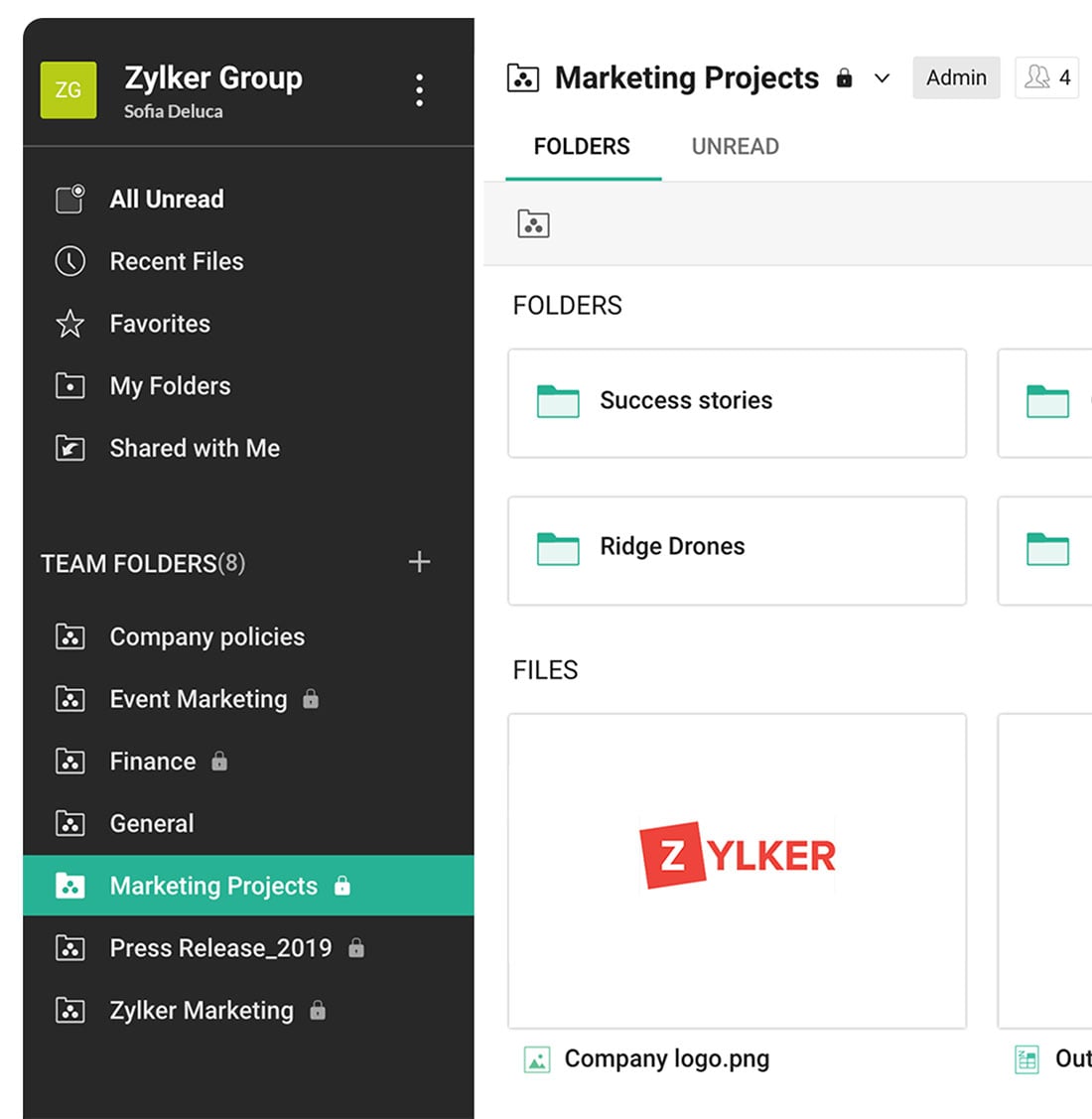Select the Event Marketing team folder
The height and width of the screenshot is (1119, 1092).
pos(198,699)
